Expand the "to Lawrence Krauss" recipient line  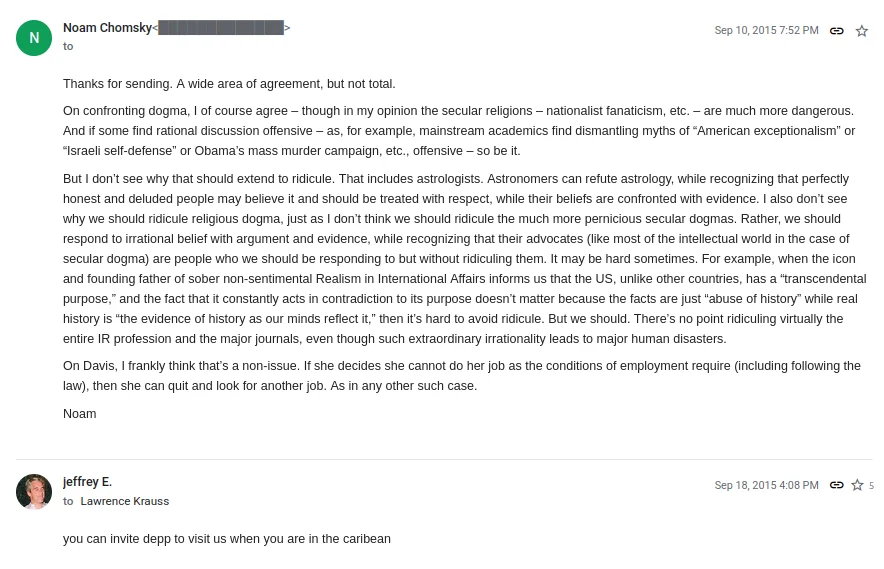(x=68, y=501)
